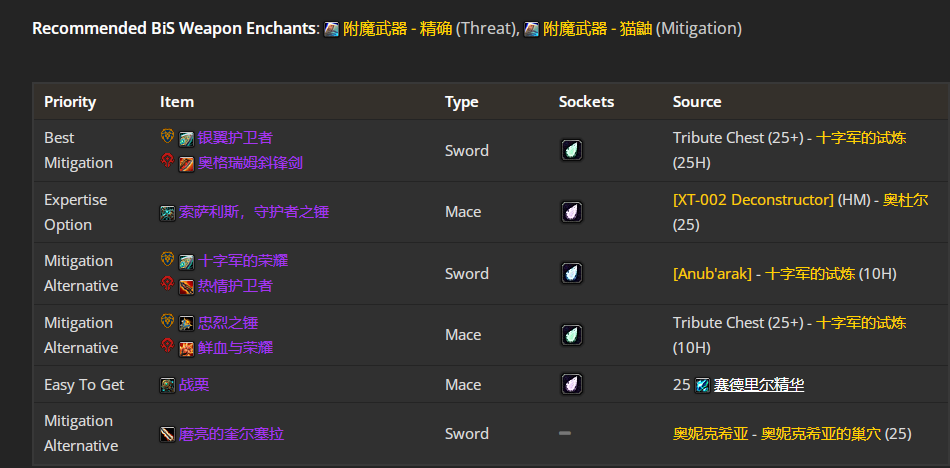This screenshot has width=950, height=468.
Task: Click the Priority column header
Action: point(70,102)
